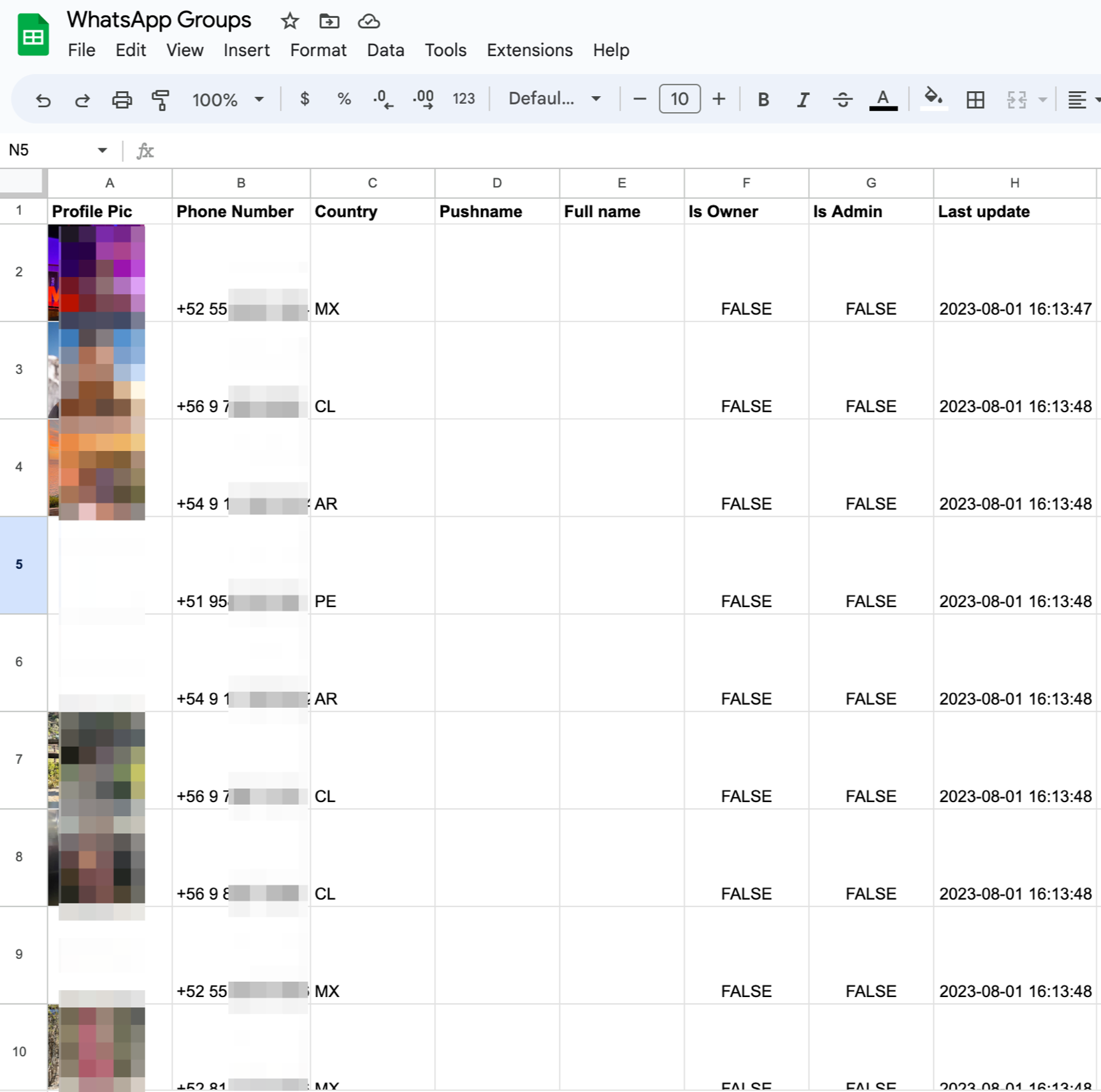Viewport: 1101px width, 1092px height.
Task: Click the redo arrow
Action: tap(82, 99)
